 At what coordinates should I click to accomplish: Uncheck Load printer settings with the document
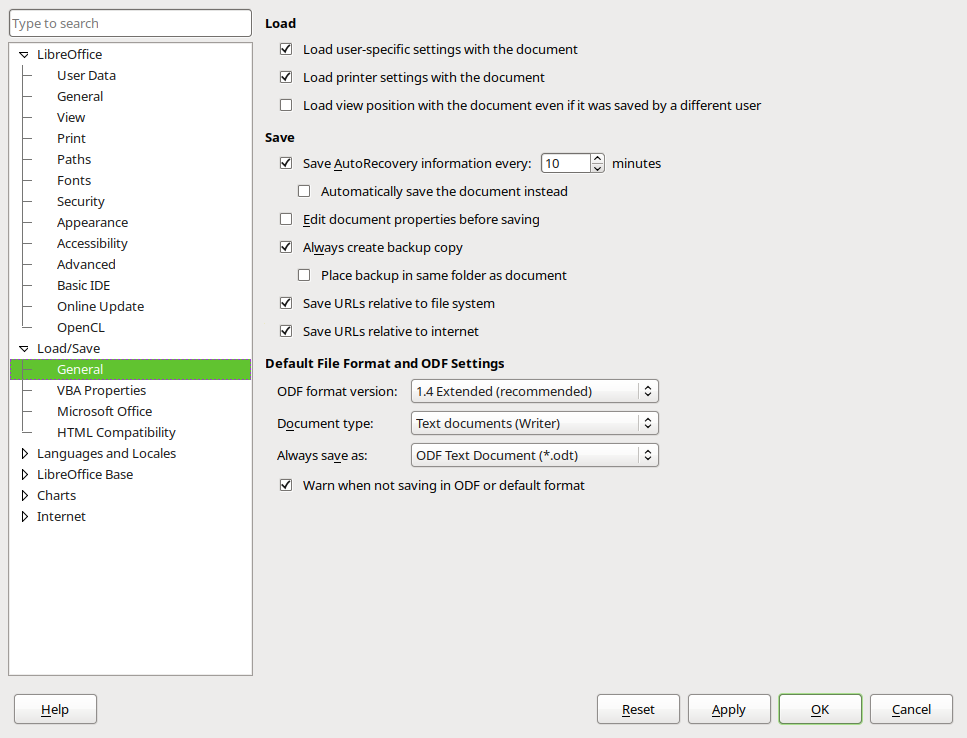coord(286,77)
